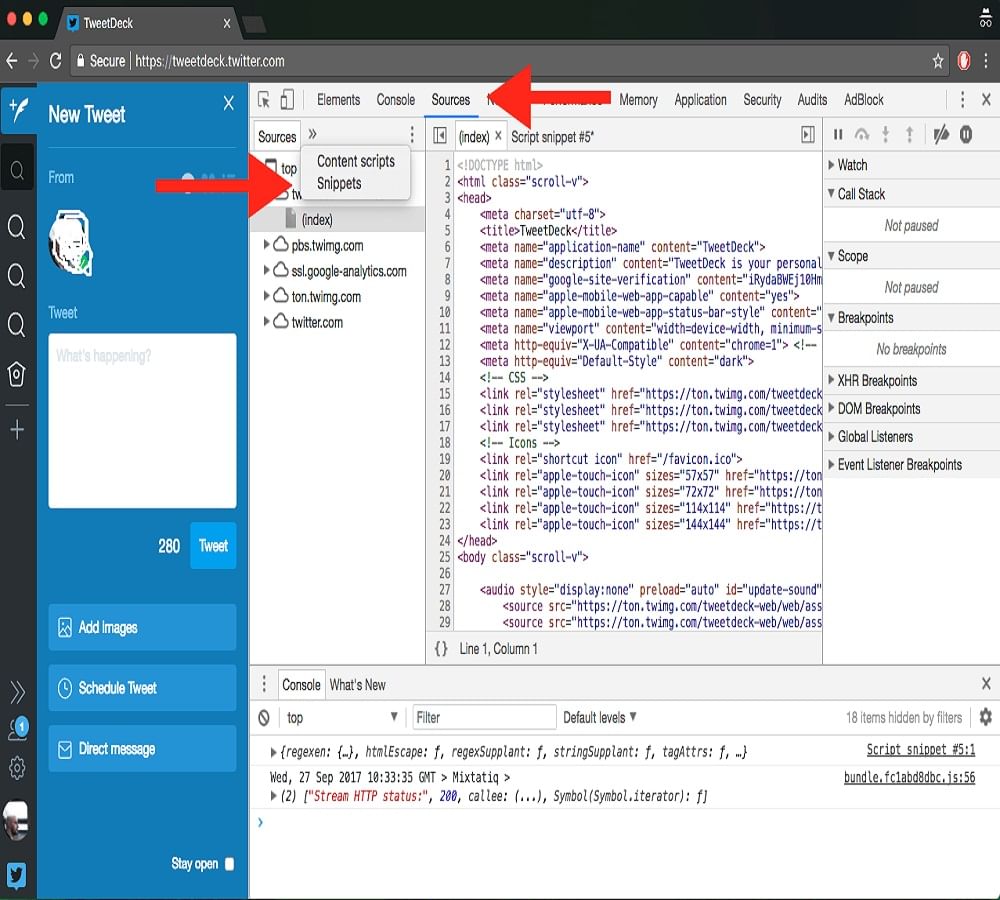
Task: Open the top context selector dropdown
Action: tap(342, 718)
